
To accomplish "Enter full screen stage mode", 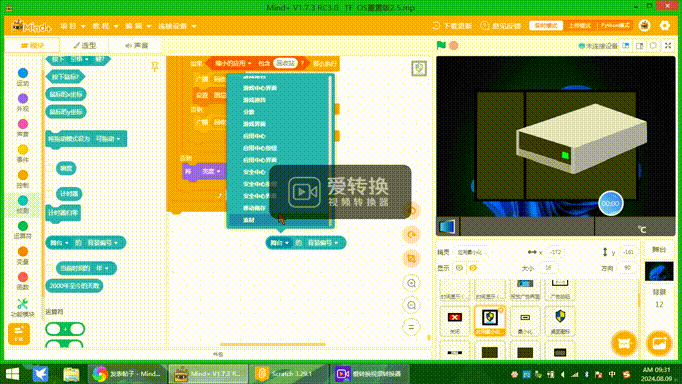I will (x=669, y=45).
